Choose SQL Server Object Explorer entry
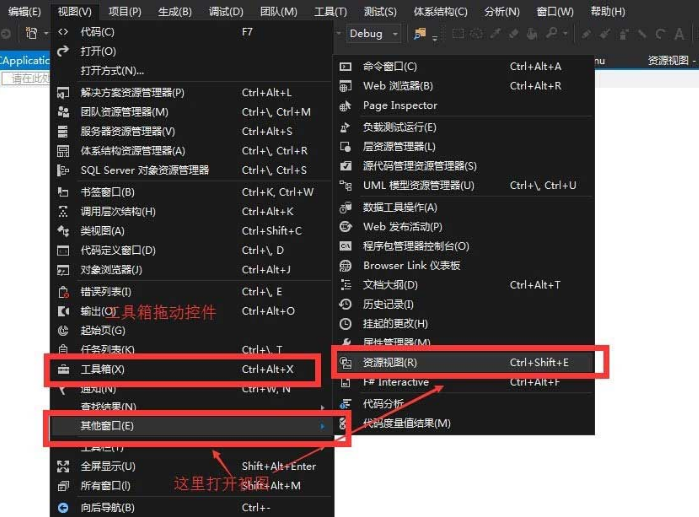Screen dimensions: 699x517 145,170
